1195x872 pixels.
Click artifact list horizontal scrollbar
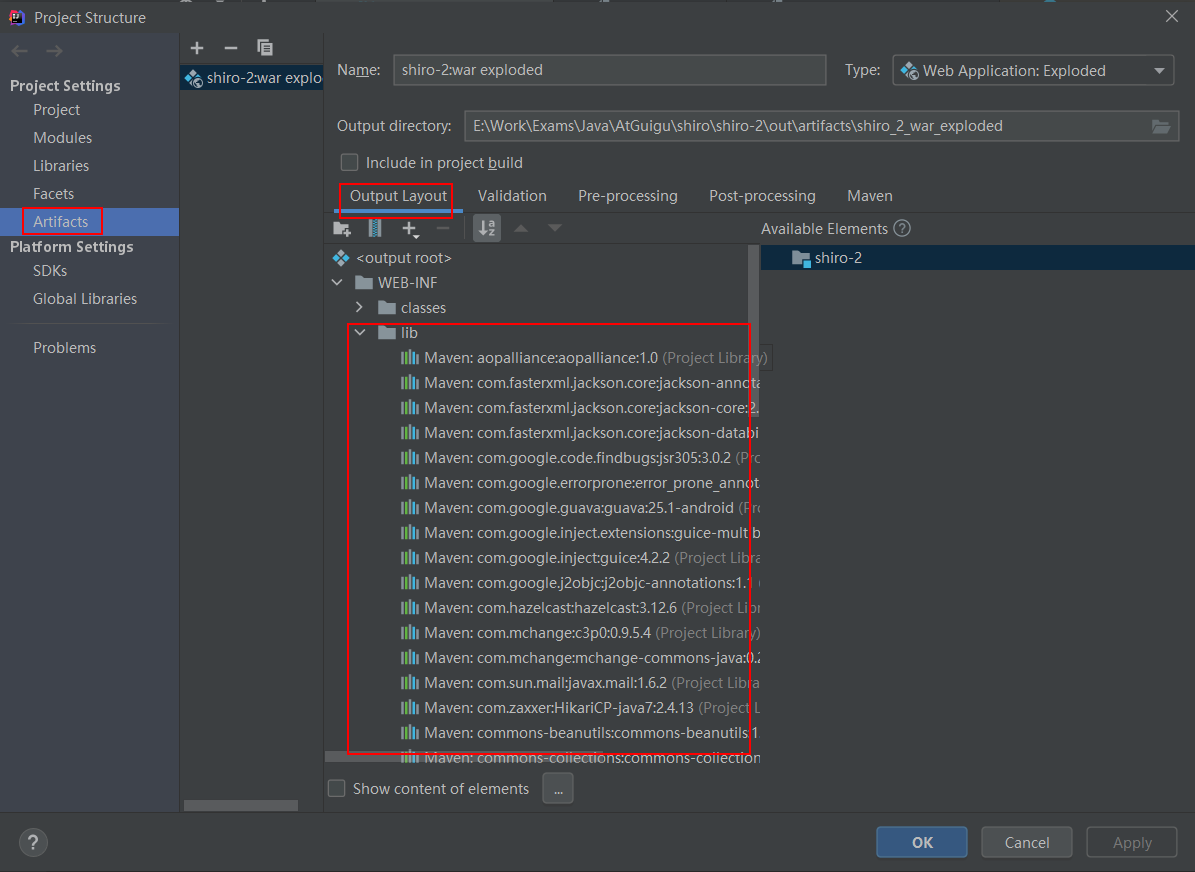(x=241, y=806)
